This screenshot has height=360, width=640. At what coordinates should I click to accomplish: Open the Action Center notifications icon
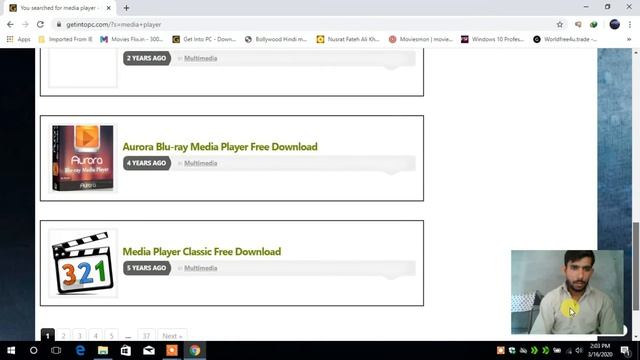click(x=625, y=350)
